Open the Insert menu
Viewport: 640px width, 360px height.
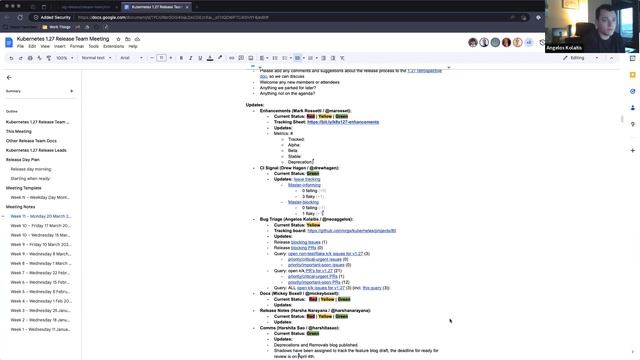[60, 47]
